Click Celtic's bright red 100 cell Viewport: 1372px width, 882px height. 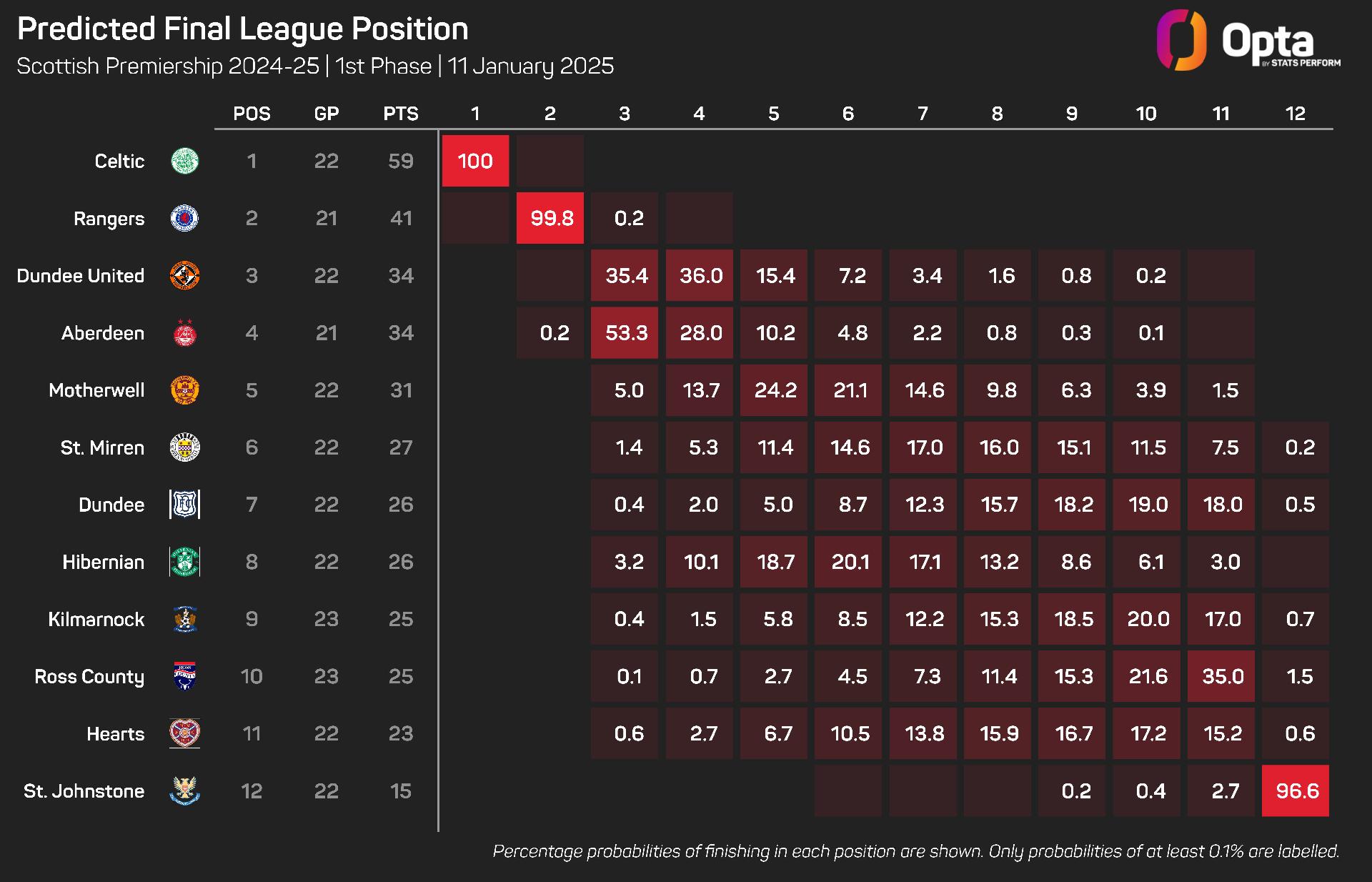coord(475,161)
